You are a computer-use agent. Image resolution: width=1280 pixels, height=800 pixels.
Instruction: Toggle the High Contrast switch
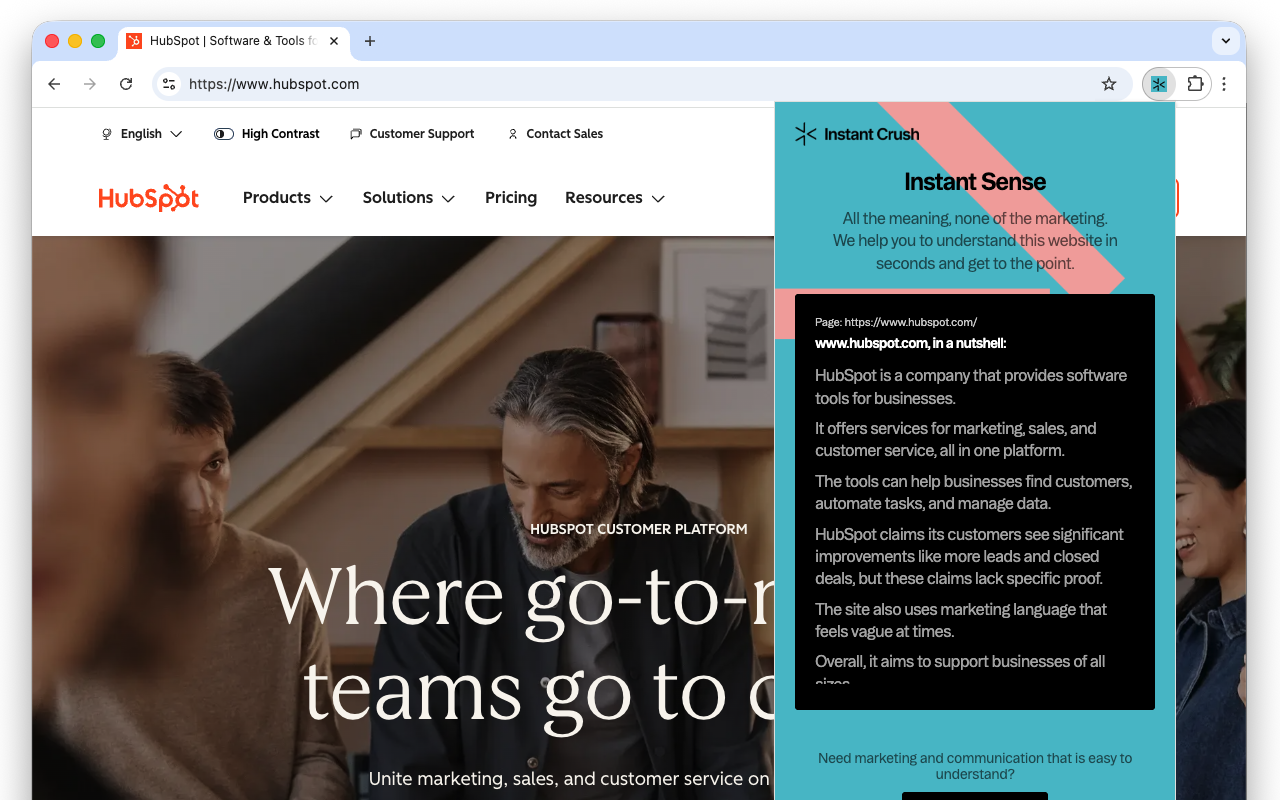(x=224, y=134)
